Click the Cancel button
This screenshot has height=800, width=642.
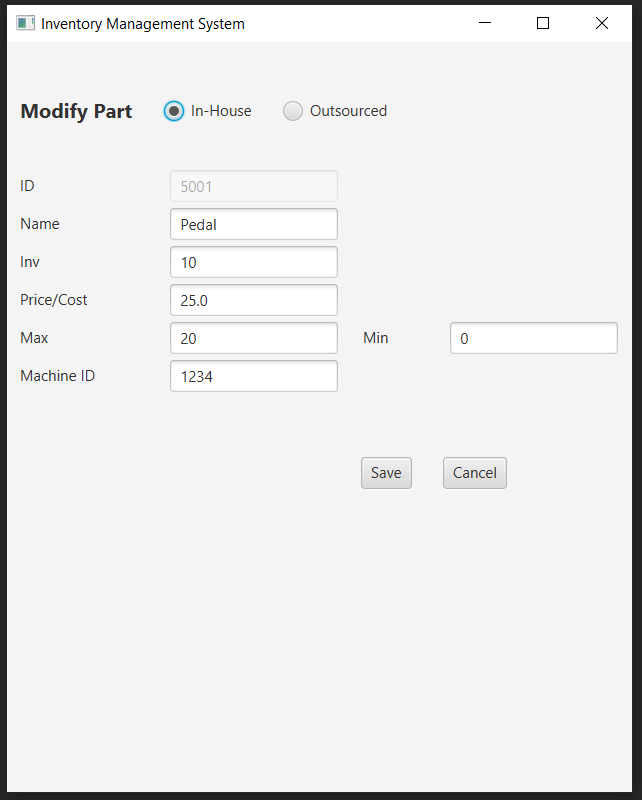(x=474, y=472)
